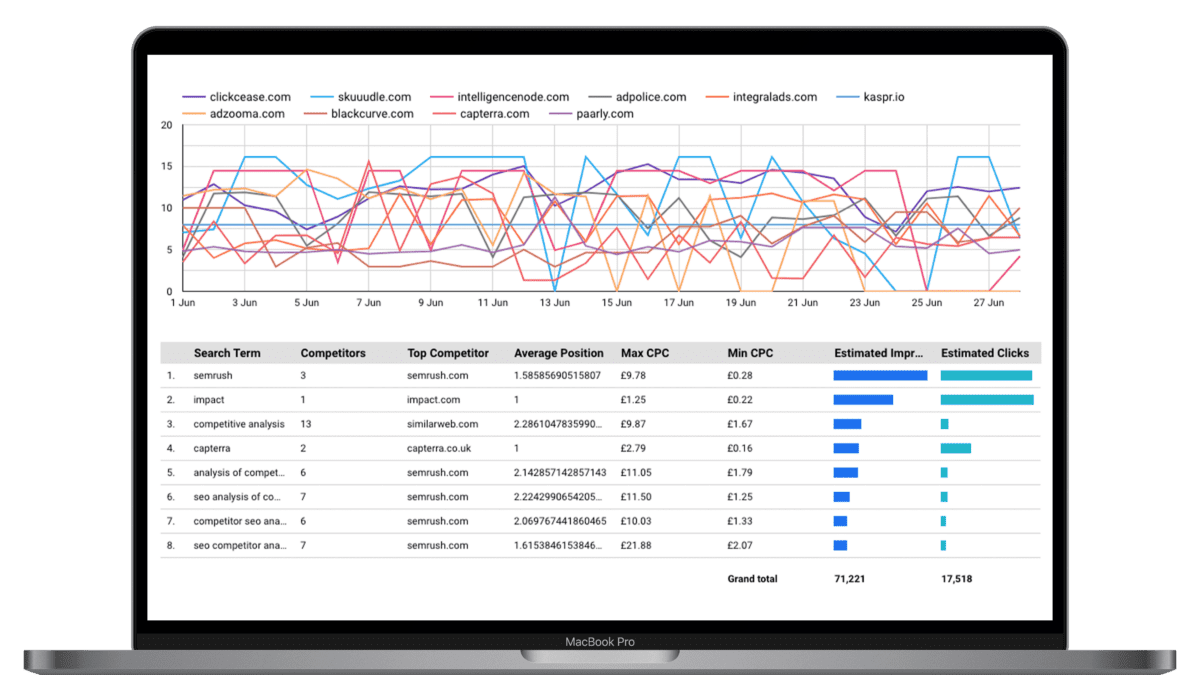
Task: Toggle the skuuudle.com legend entry
Action: click(372, 97)
